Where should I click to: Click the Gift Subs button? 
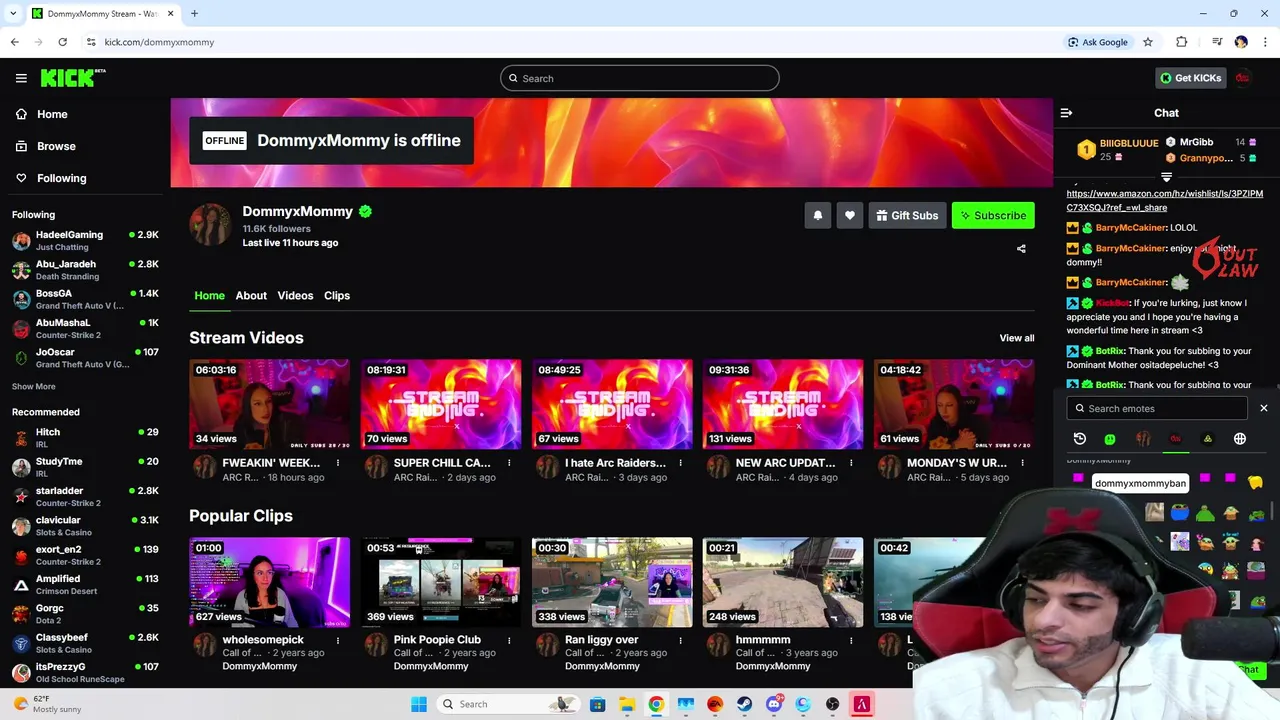(907, 215)
